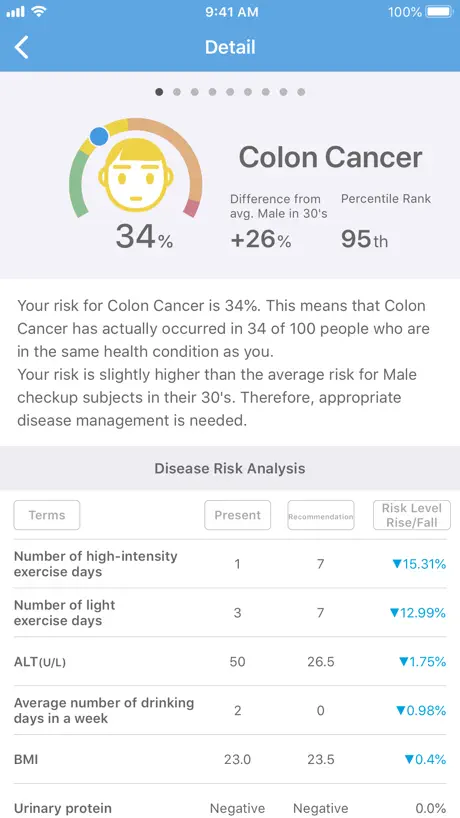
Task: Click the Recommendation column button
Action: (321, 515)
